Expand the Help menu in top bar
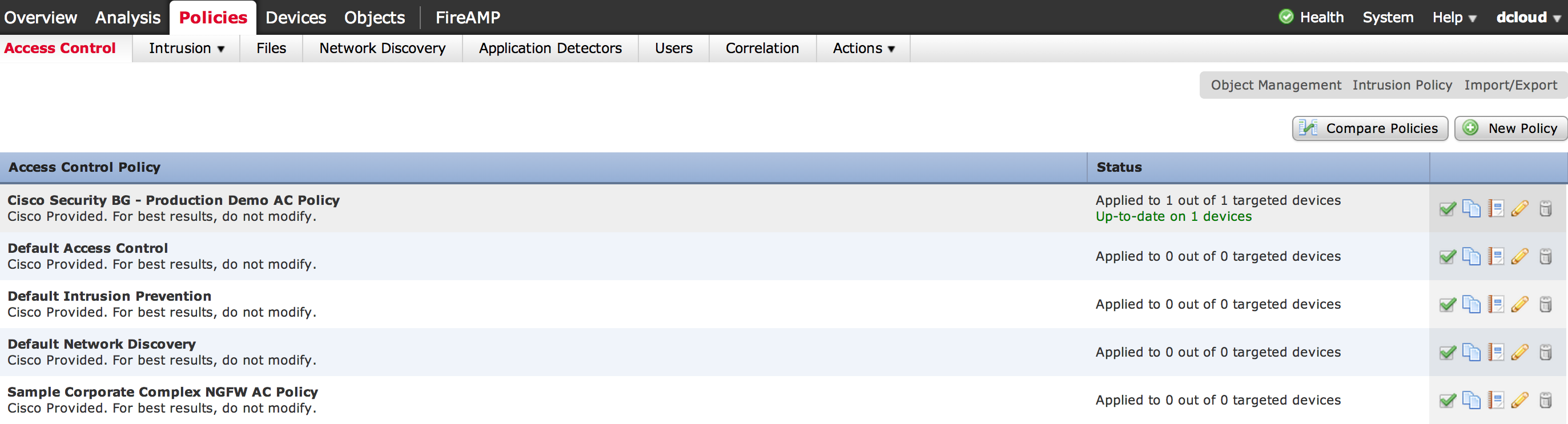 1454,18
